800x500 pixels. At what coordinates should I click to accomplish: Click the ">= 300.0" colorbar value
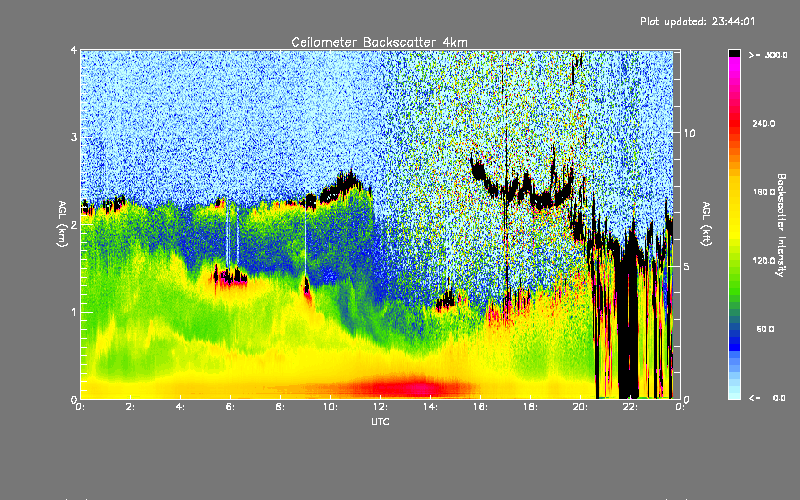pos(768,55)
